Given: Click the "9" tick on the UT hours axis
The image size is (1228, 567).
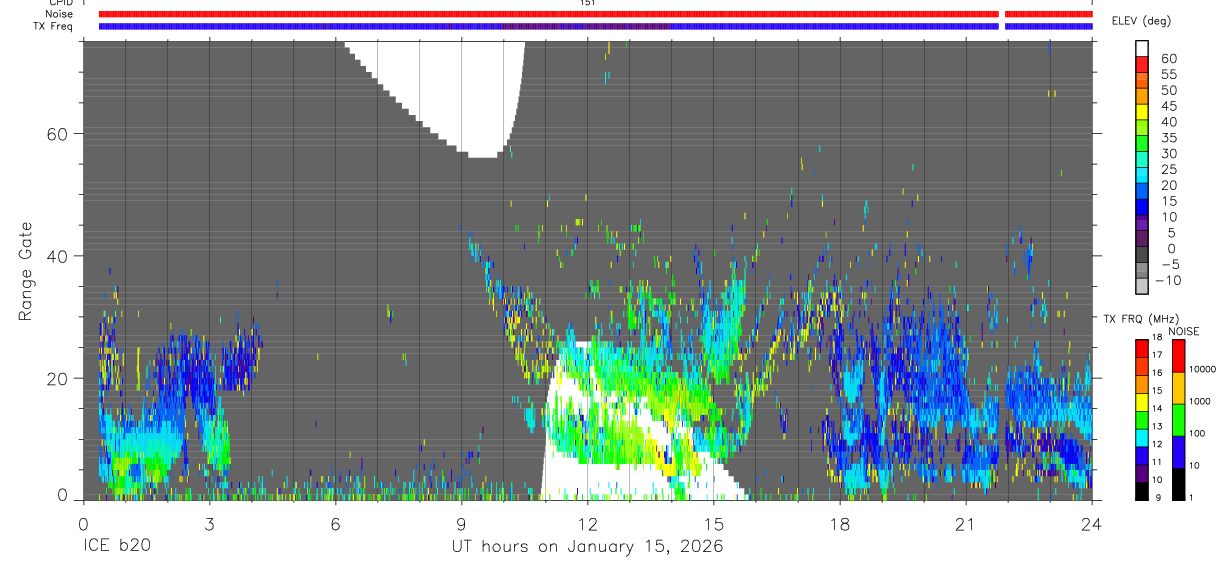Looking at the screenshot, I should point(461,524).
